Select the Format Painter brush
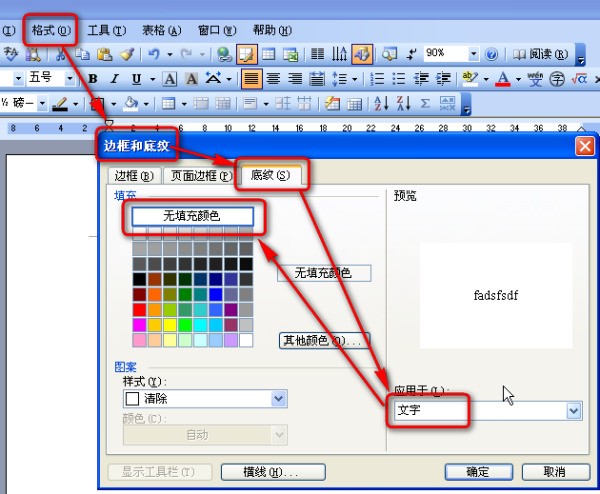Viewport: 600px width, 494px height. click(127, 54)
